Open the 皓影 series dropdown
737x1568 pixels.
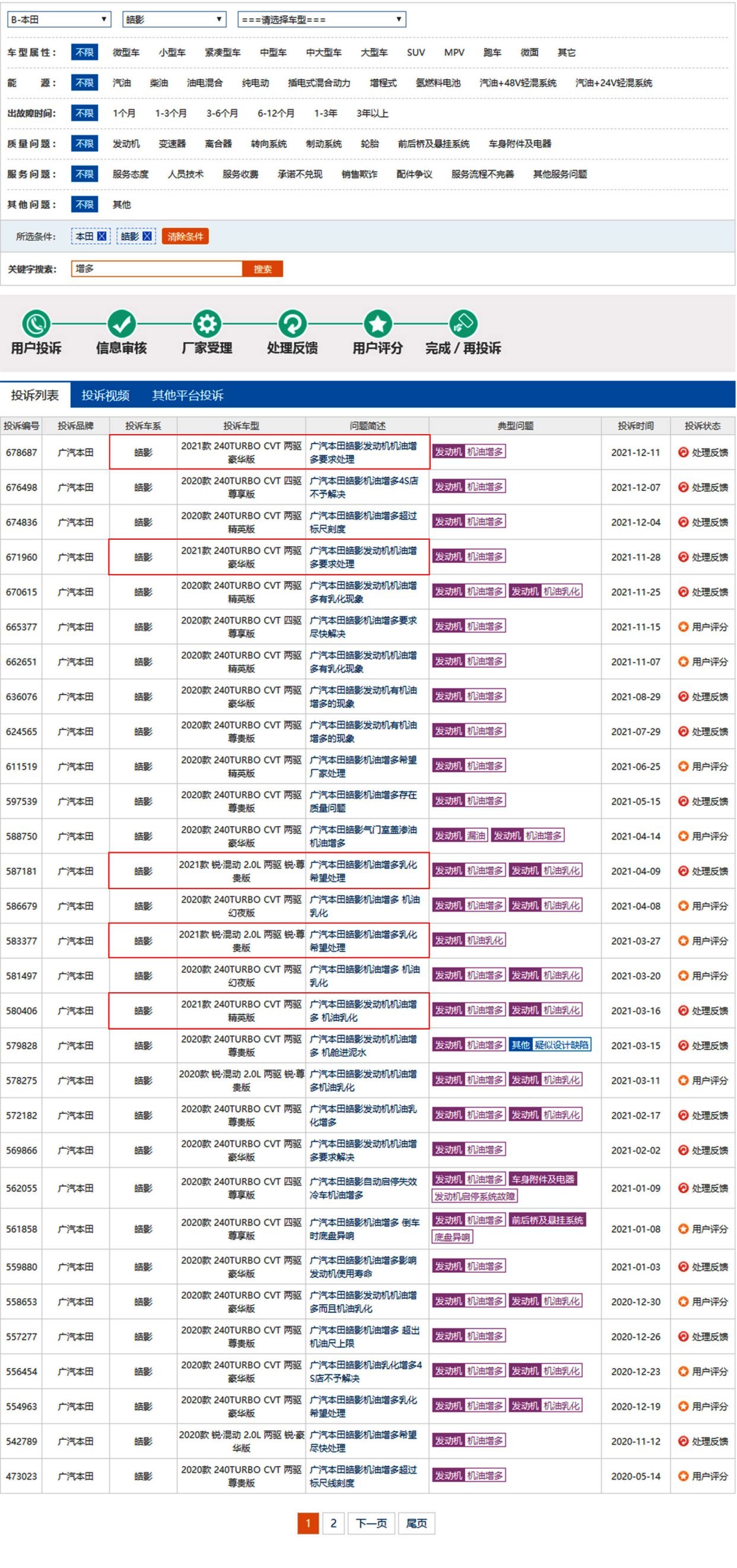tap(174, 20)
